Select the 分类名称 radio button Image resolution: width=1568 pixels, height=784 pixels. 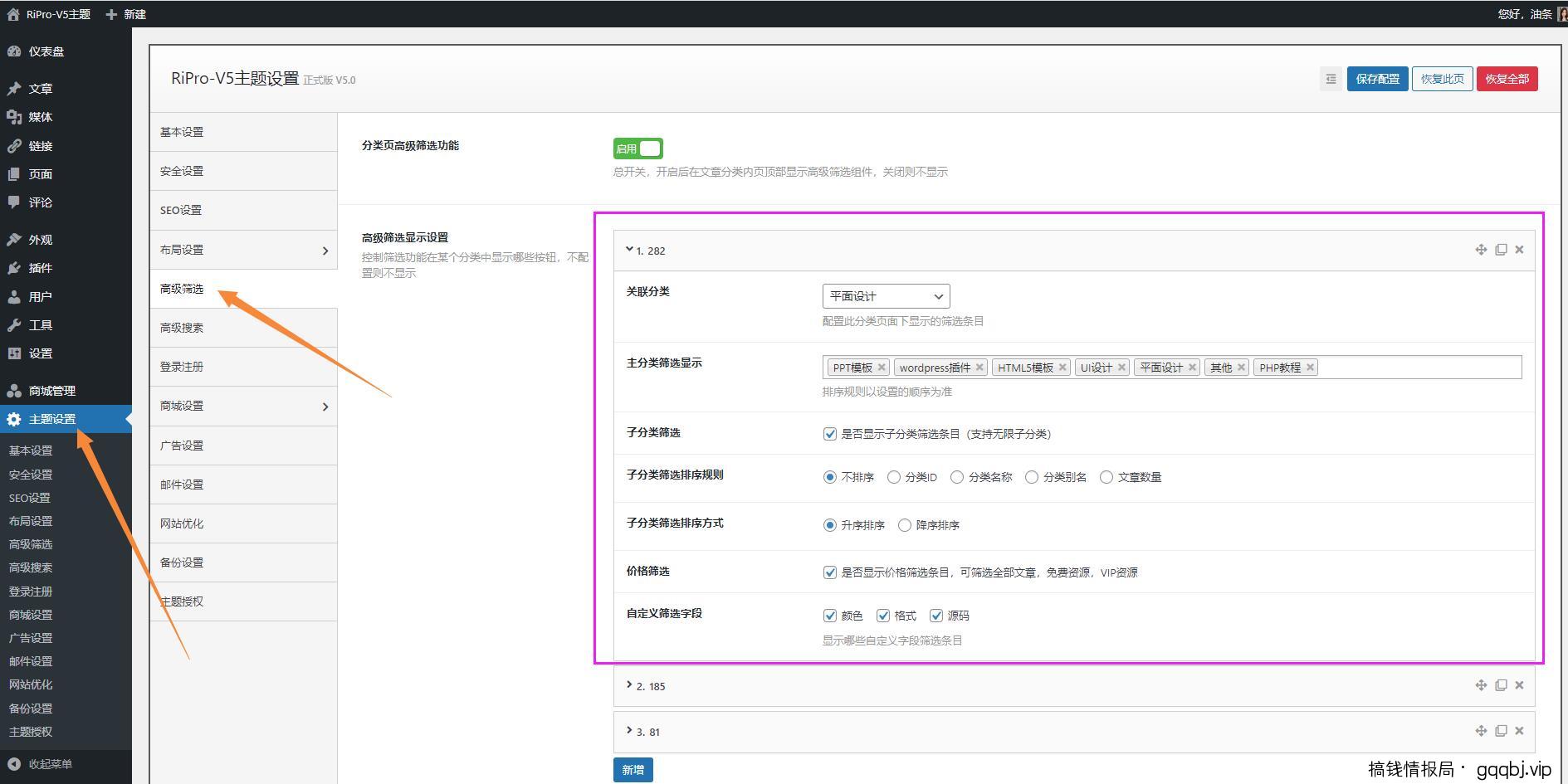[x=956, y=477]
